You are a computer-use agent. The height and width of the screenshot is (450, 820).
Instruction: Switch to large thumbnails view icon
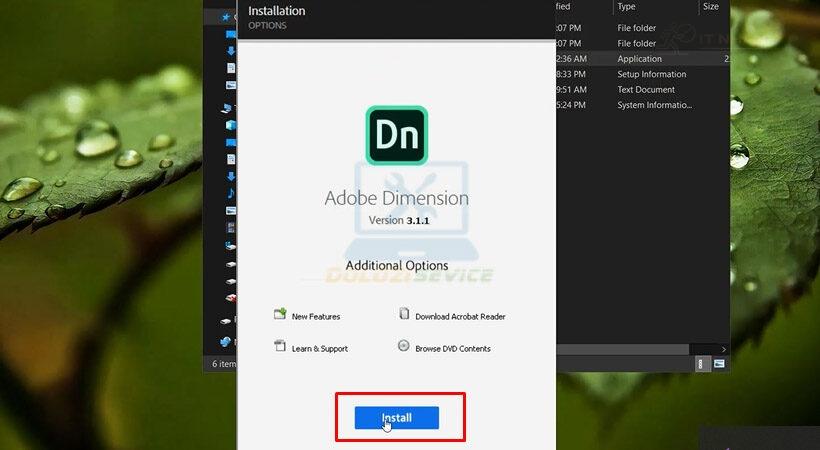[719, 364]
